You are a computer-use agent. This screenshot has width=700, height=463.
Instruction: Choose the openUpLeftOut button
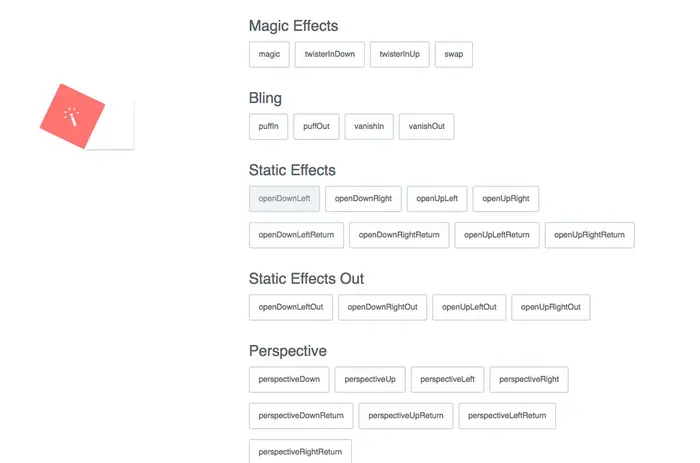tap(469, 307)
